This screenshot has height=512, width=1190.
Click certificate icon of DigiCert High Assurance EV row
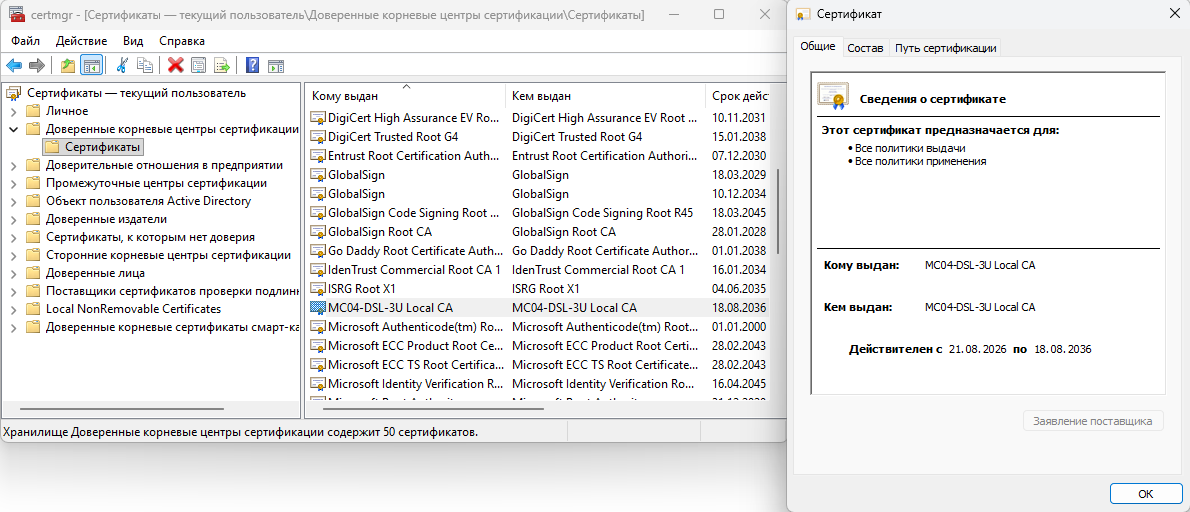(x=318, y=118)
